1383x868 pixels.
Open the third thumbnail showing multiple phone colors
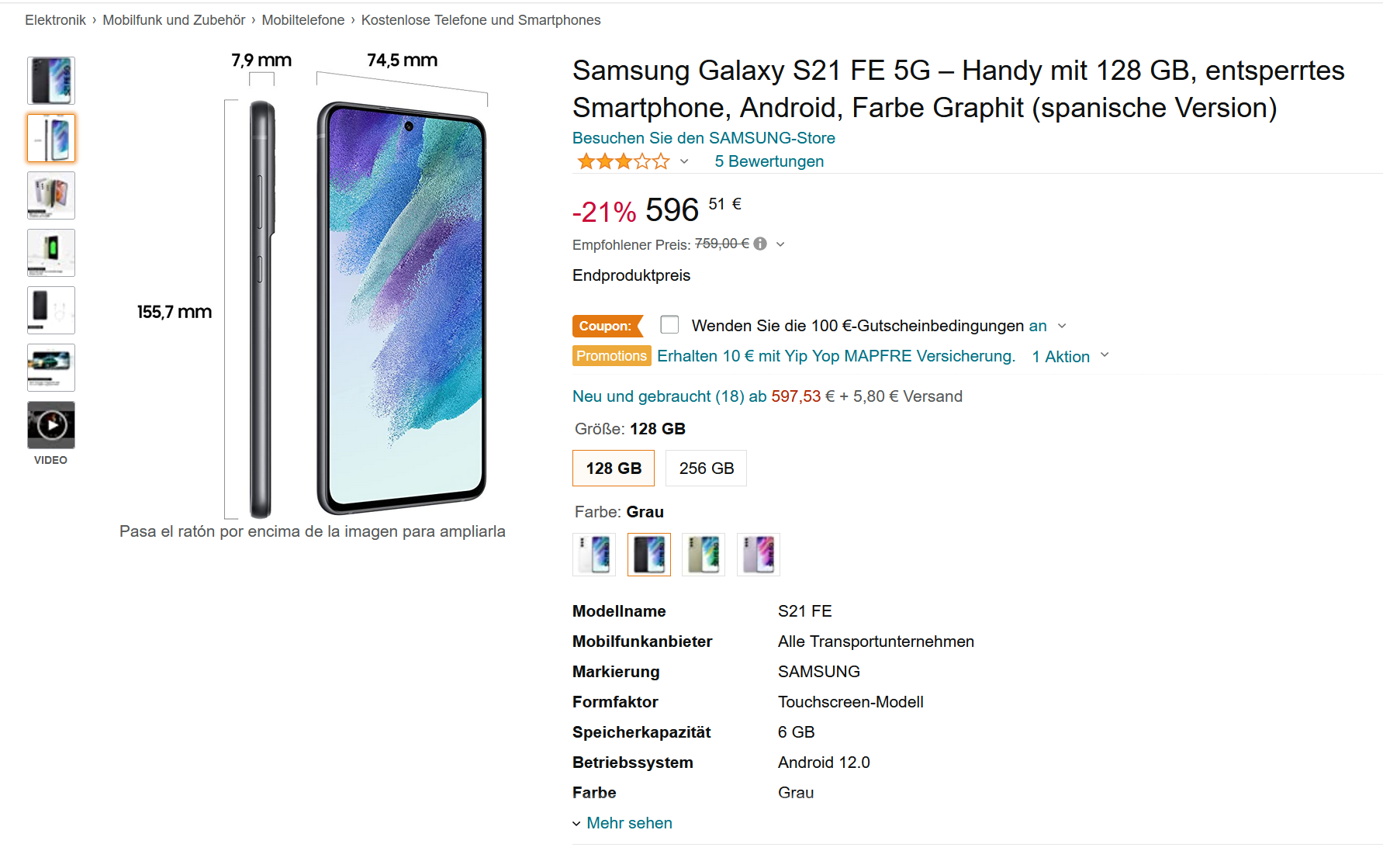point(51,195)
